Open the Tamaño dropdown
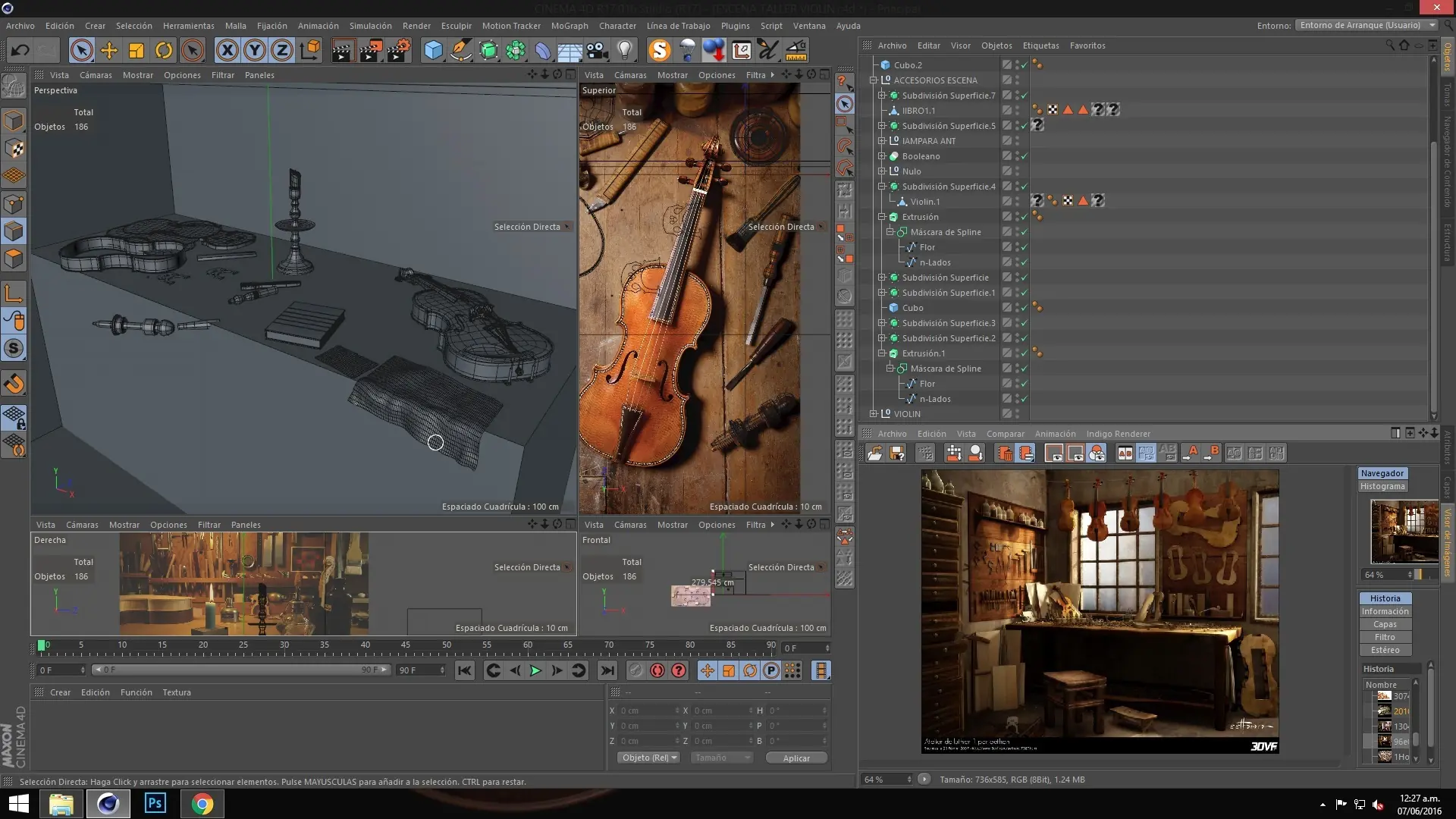Image resolution: width=1456 pixels, height=819 pixels. tap(720, 758)
